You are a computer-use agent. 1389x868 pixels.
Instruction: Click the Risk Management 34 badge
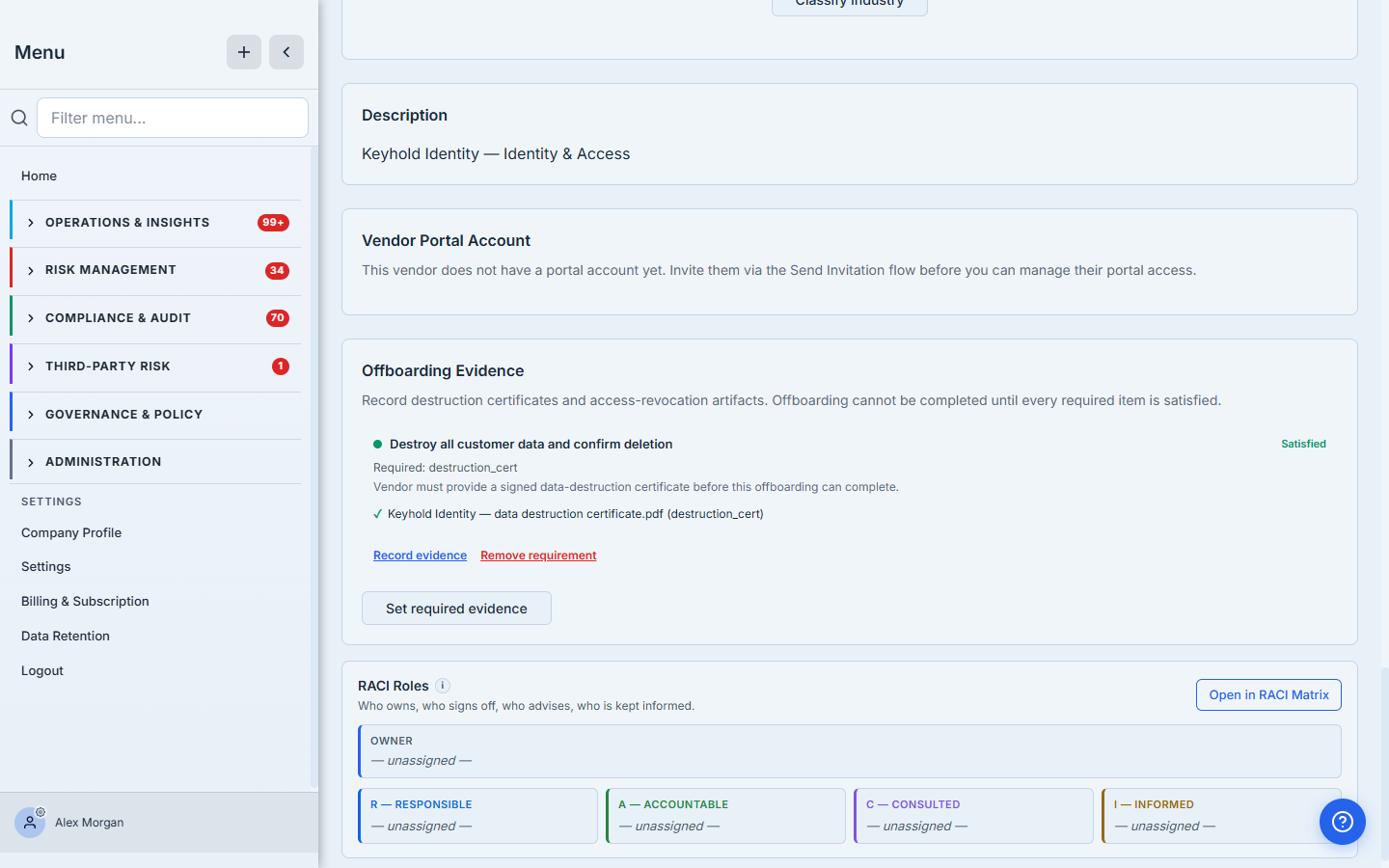[277, 271]
